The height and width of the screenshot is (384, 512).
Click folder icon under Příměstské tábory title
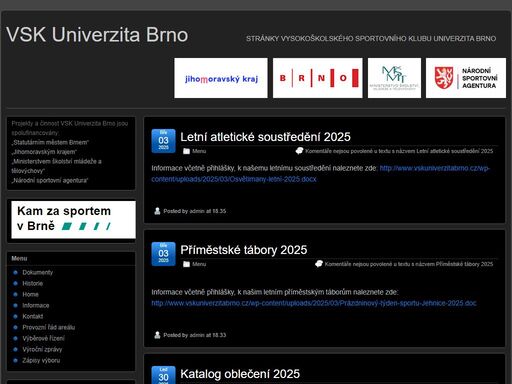coord(186,264)
